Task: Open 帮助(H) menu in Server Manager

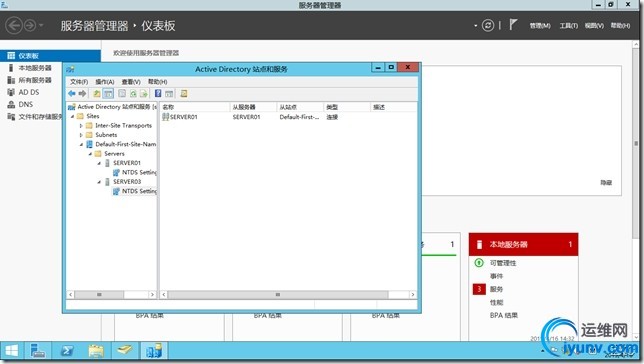Action: (x=620, y=25)
